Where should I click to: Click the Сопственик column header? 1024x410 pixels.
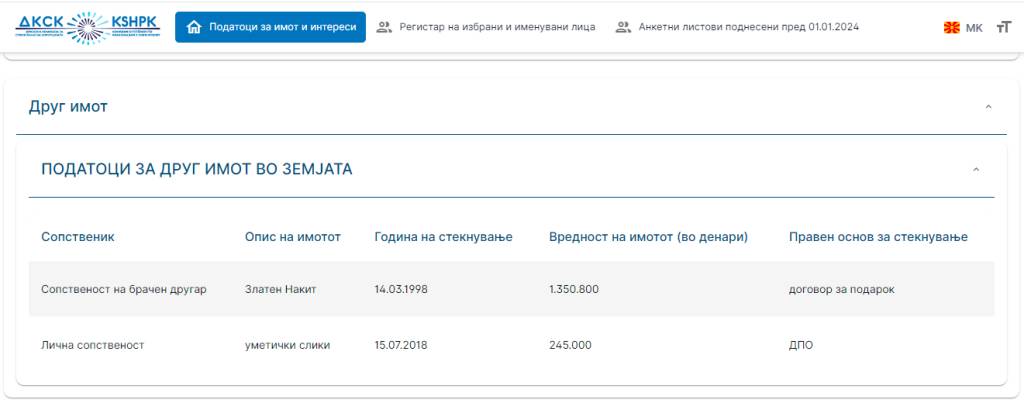78,237
